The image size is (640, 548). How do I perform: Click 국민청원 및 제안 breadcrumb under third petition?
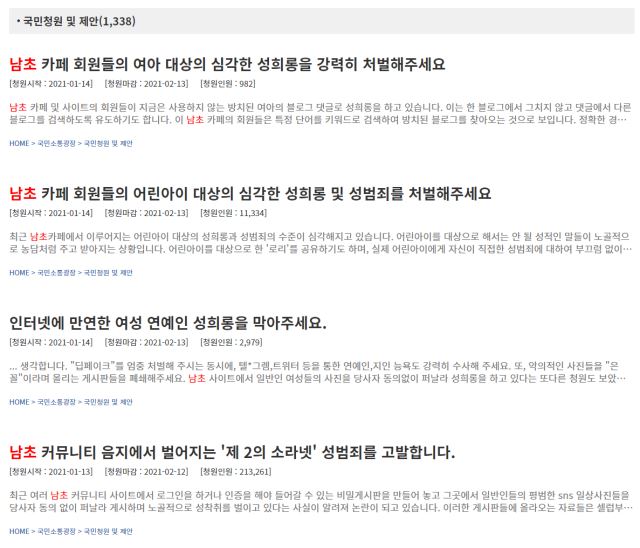pos(108,402)
